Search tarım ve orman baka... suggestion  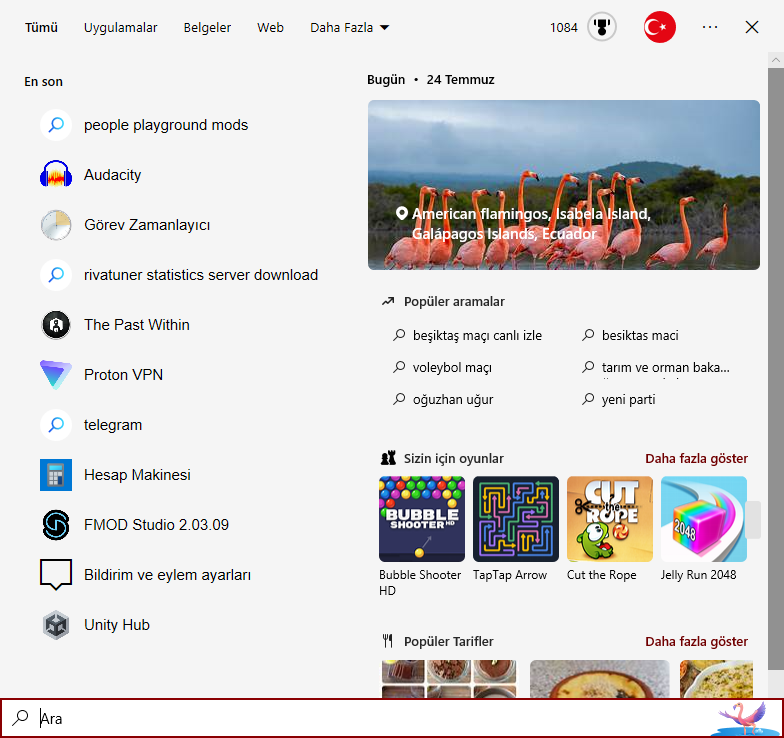pos(656,368)
